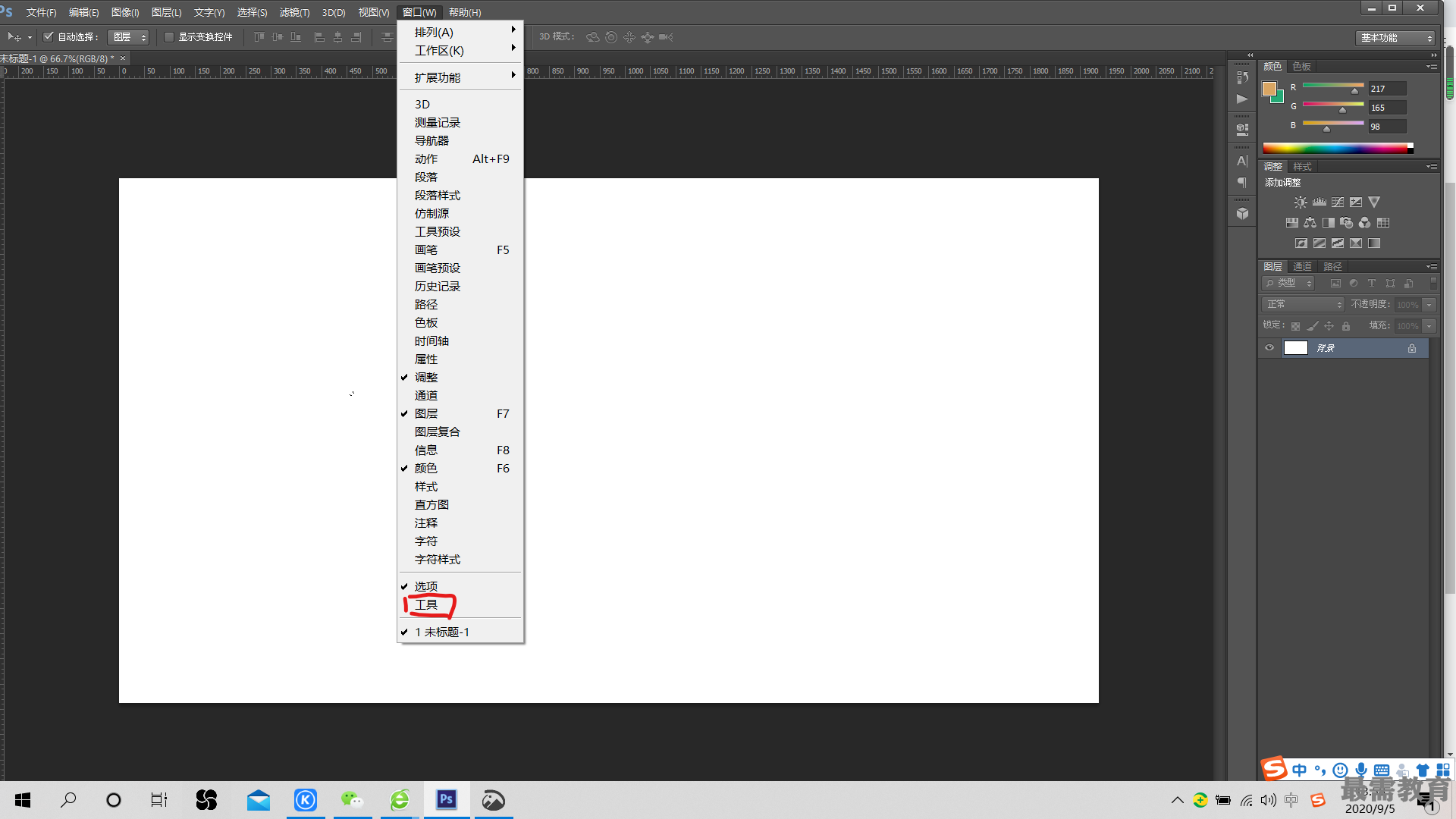Add a Color Balance adjustment
The height and width of the screenshot is (819, 1456).
coord(1310,223)
